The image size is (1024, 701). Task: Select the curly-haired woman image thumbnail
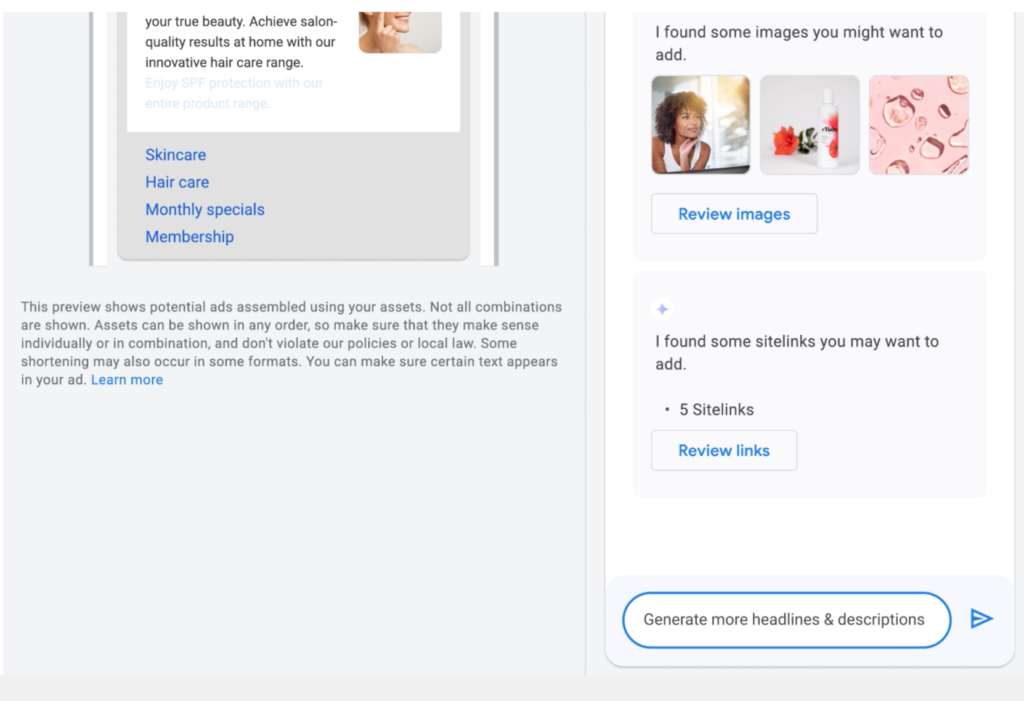(701, 125)
